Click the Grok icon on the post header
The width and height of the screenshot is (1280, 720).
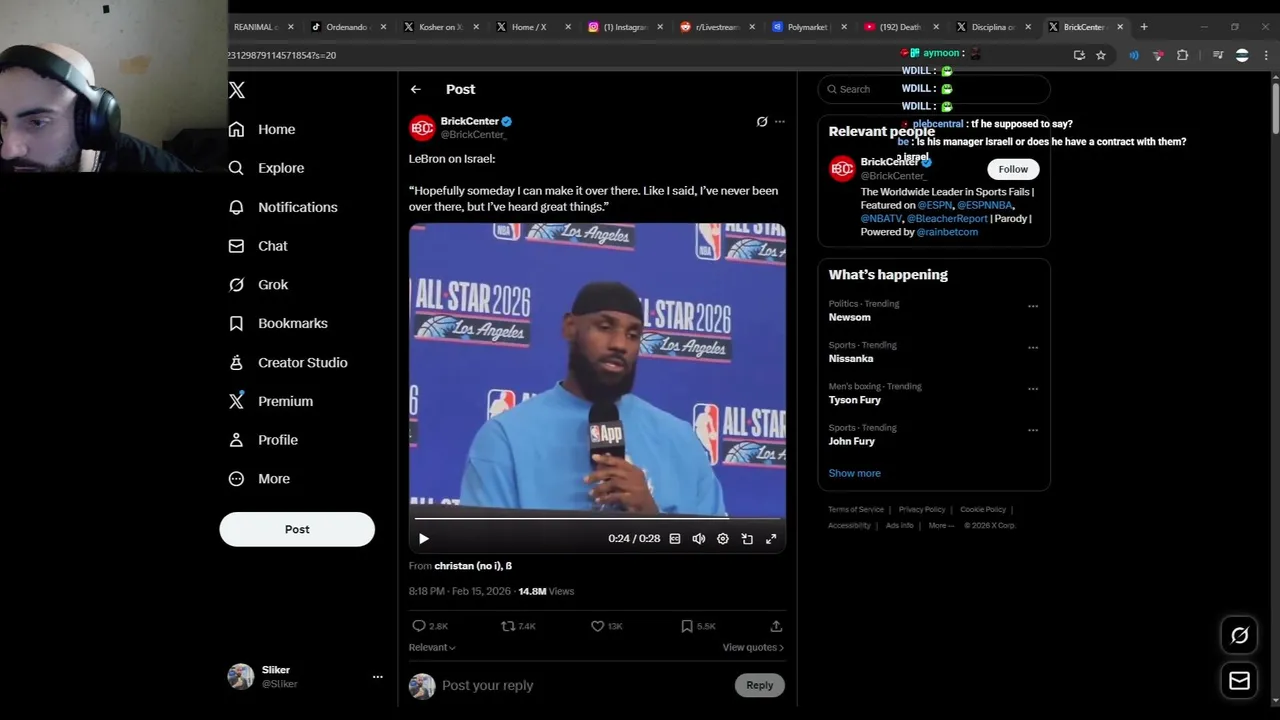(762, 122)
